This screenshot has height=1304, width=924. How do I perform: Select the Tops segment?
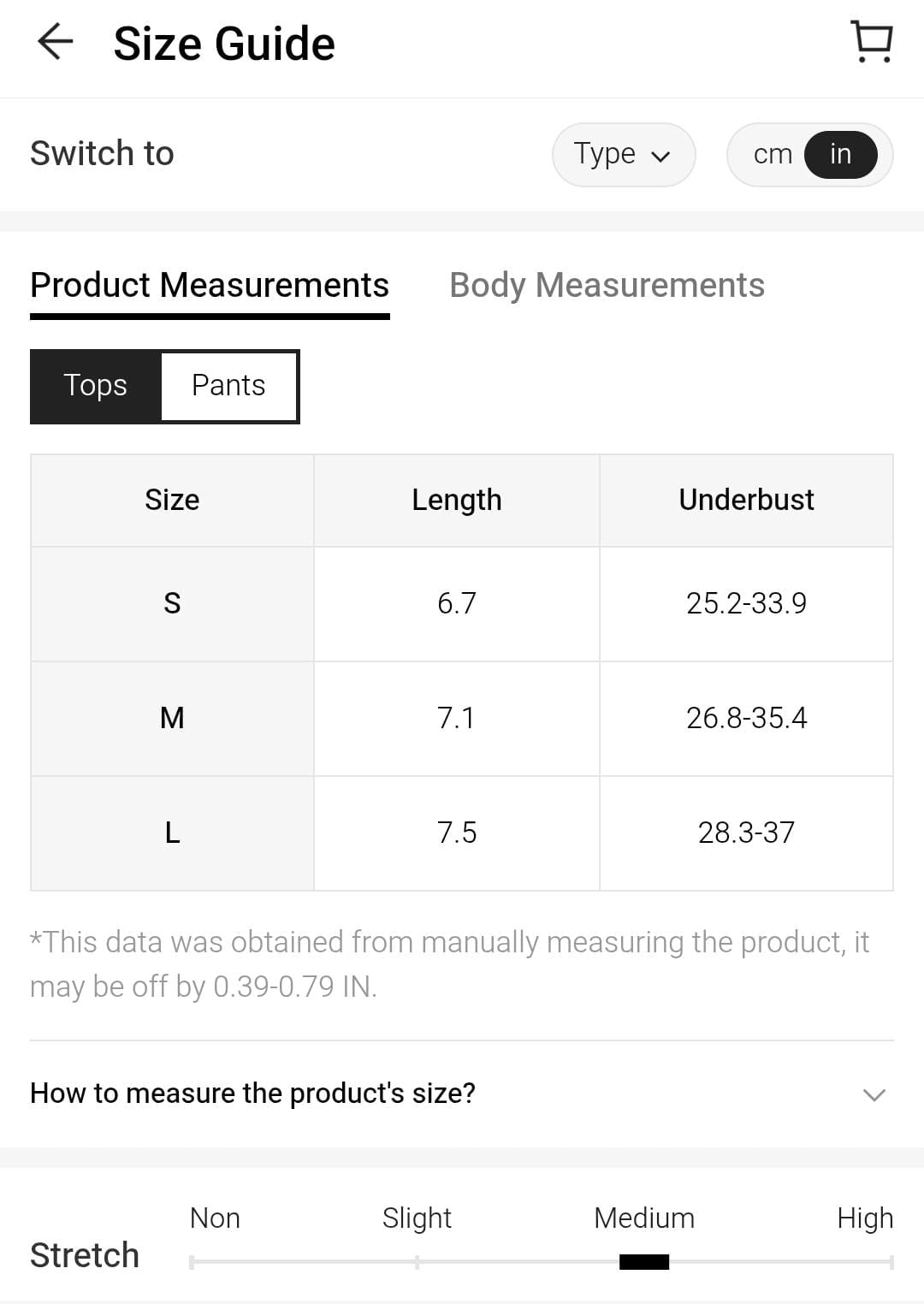pos(96,386)
